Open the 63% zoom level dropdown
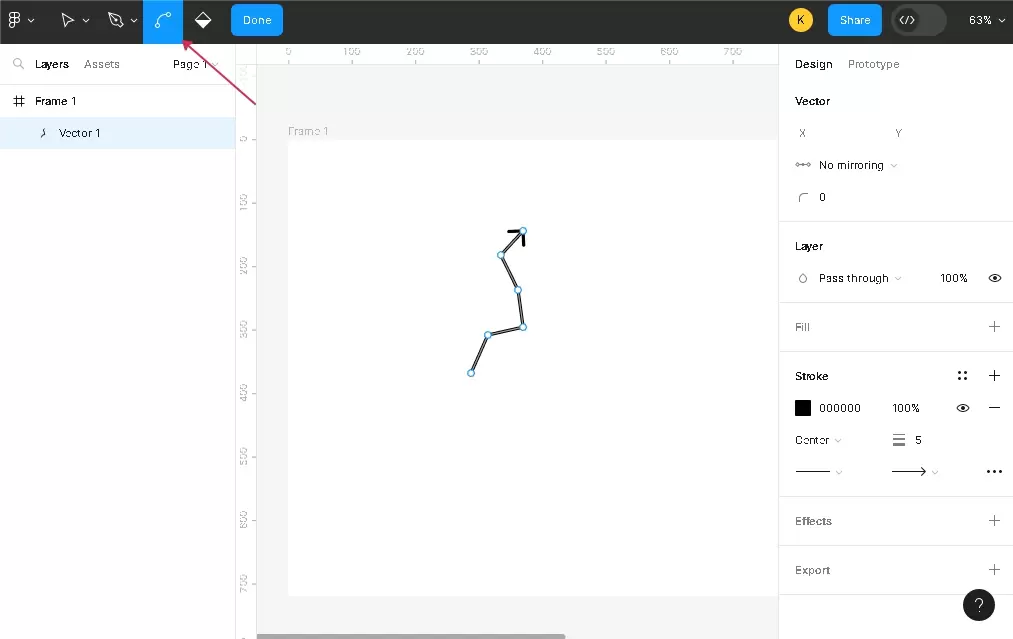The width and height of the screenshot is (1013, 639). [986, 20]
